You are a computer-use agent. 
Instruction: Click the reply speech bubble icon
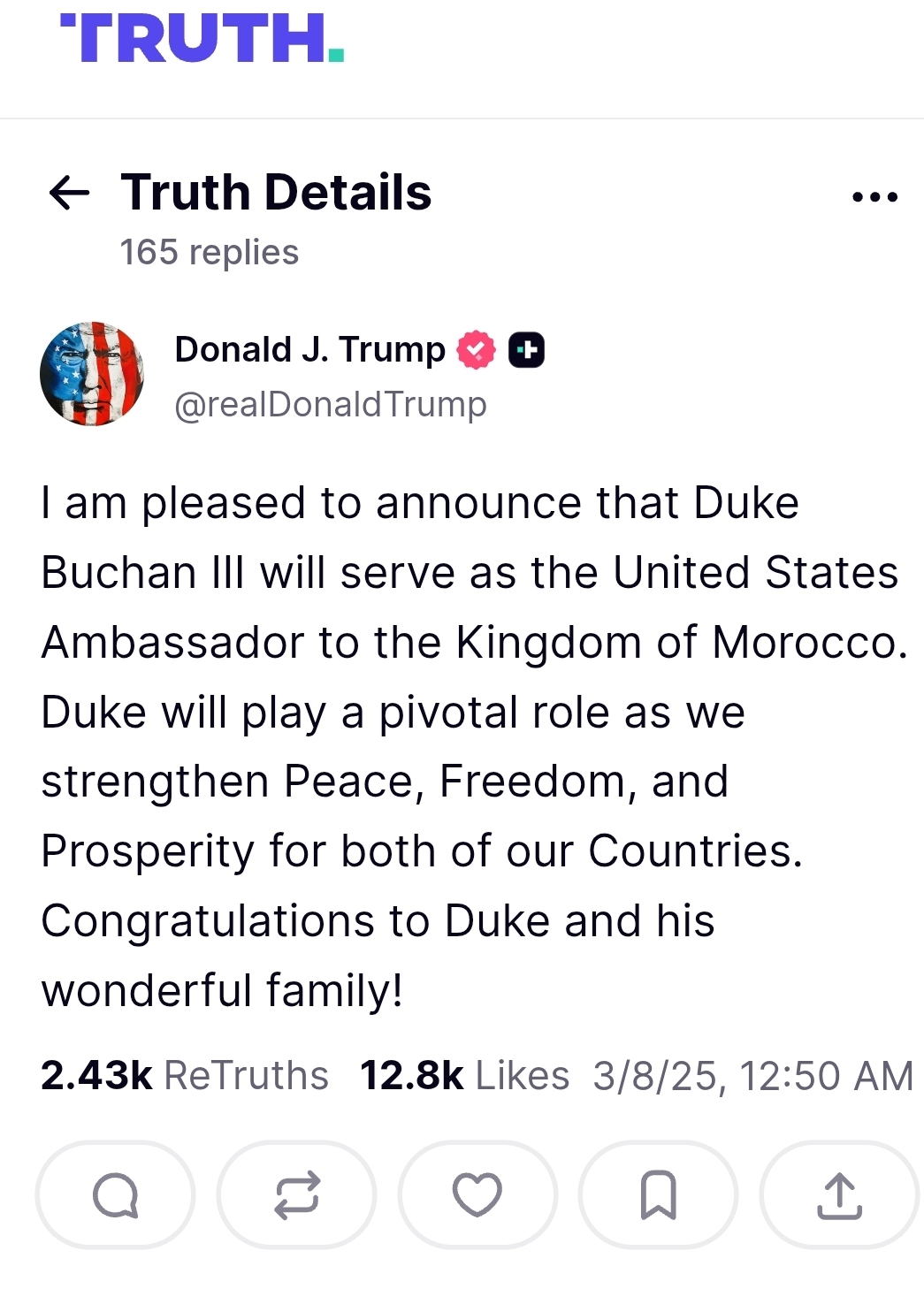pos(115,1195)
